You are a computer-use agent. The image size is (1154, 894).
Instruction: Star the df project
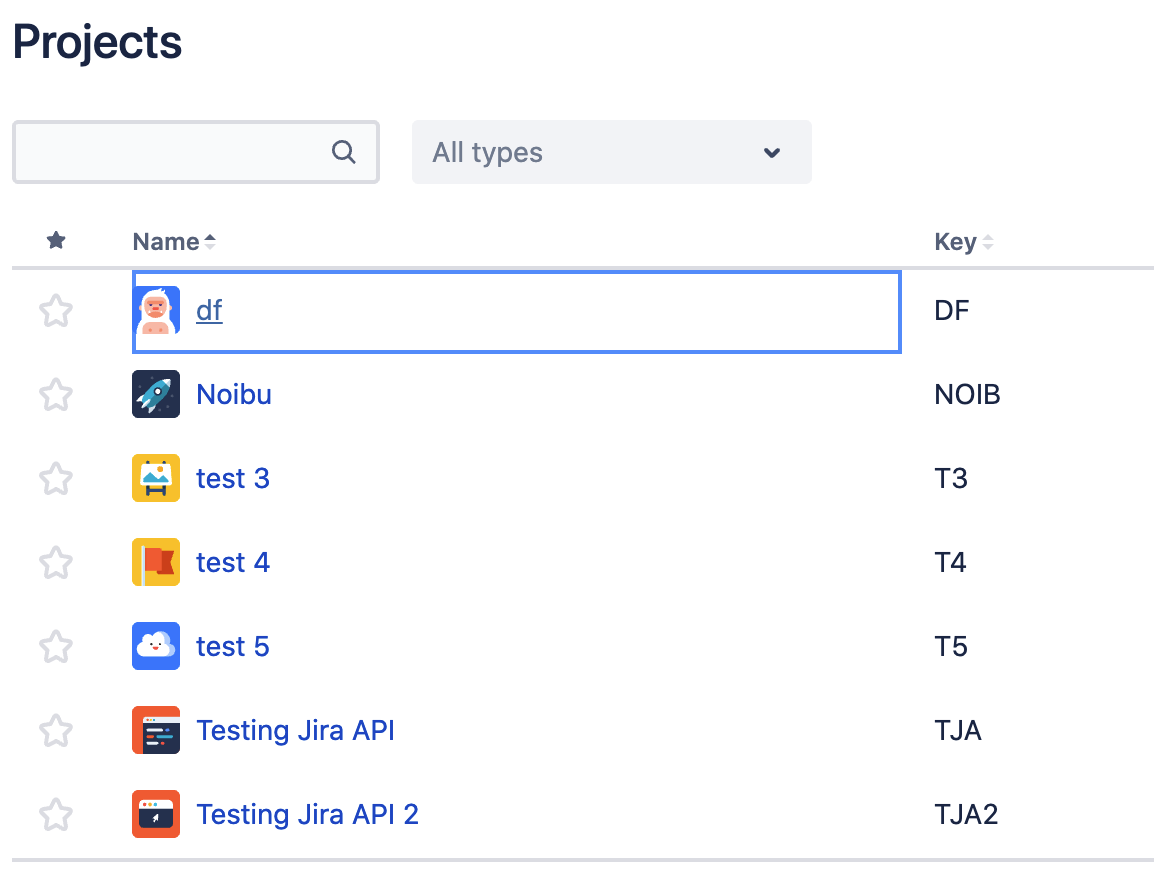click(56, 312)
